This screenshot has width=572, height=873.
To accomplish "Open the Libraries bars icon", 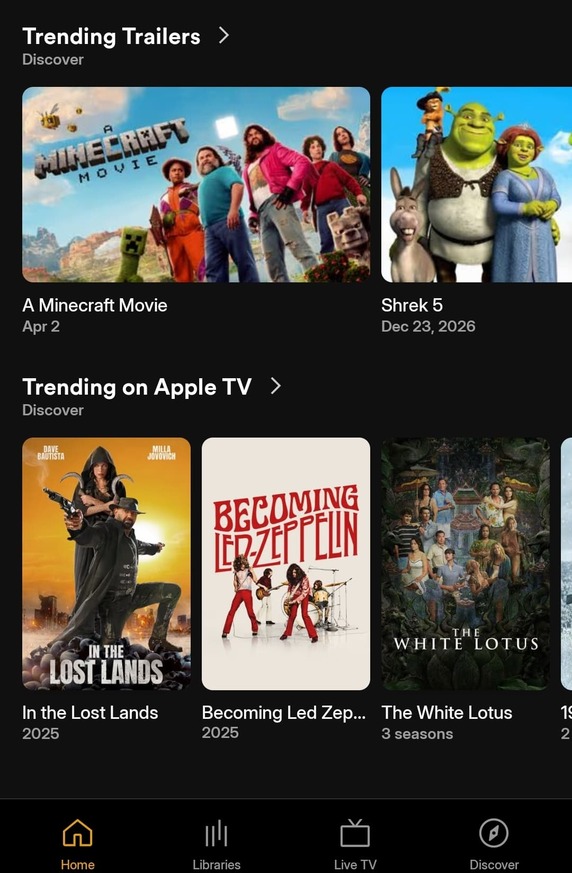I will (x=216, y=833).
